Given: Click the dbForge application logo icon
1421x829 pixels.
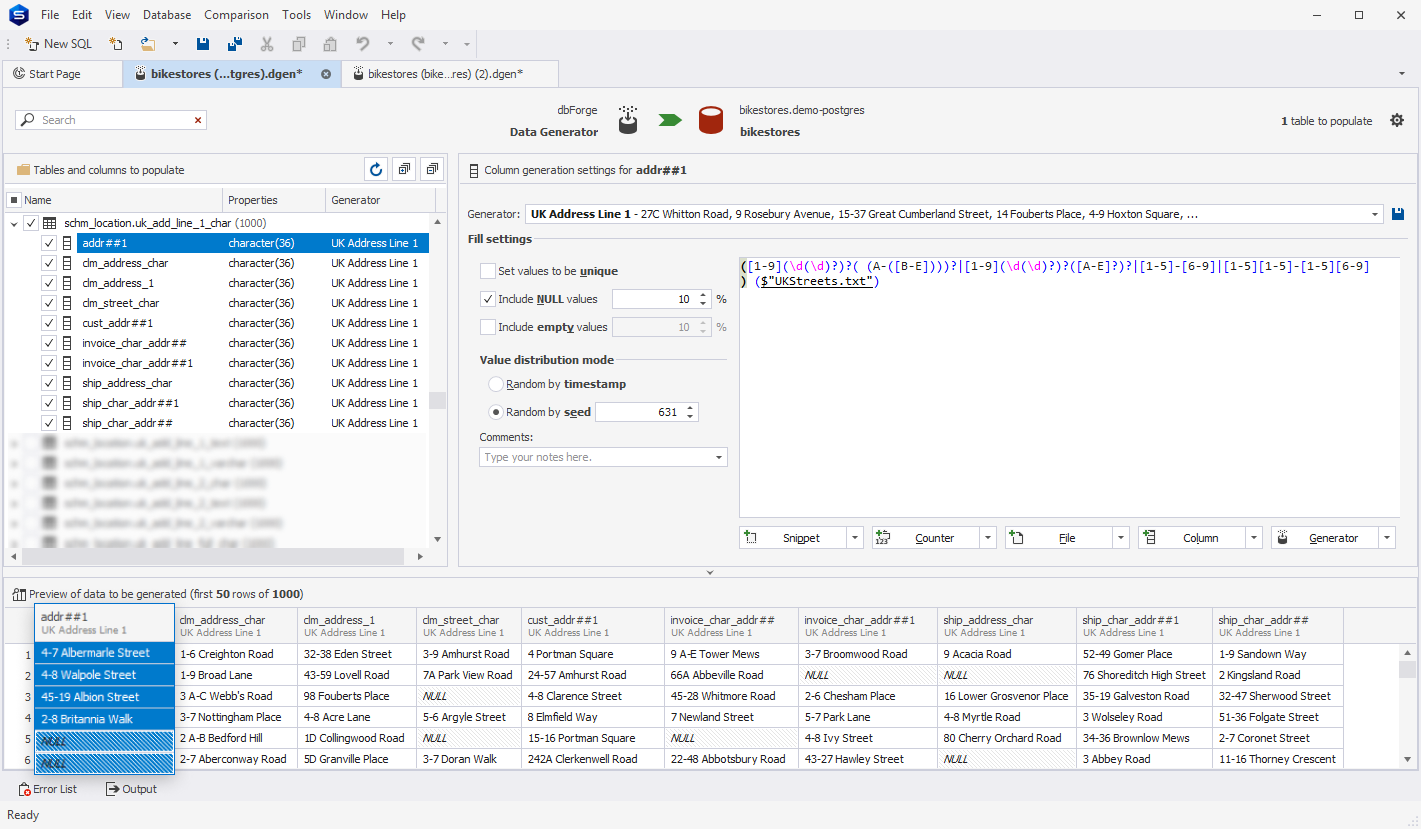Looking at the screenshot, I should 16,15.
